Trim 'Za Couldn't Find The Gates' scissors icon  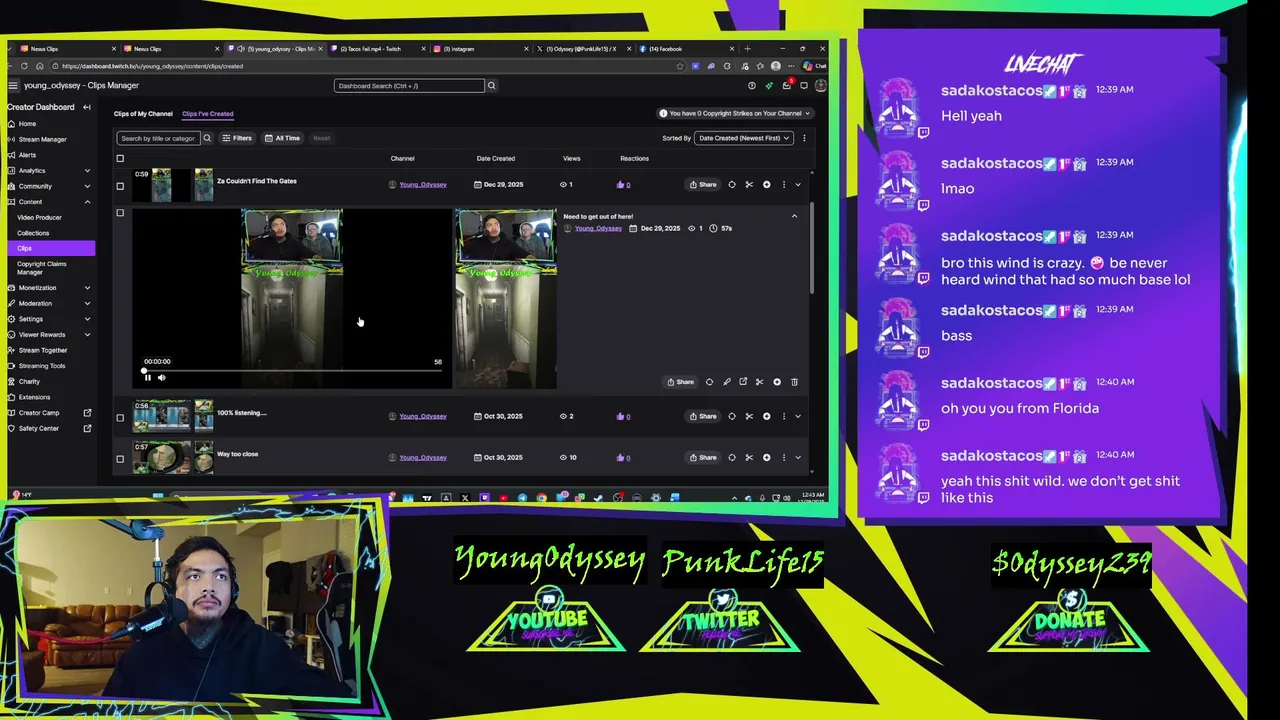pos(749,185)
